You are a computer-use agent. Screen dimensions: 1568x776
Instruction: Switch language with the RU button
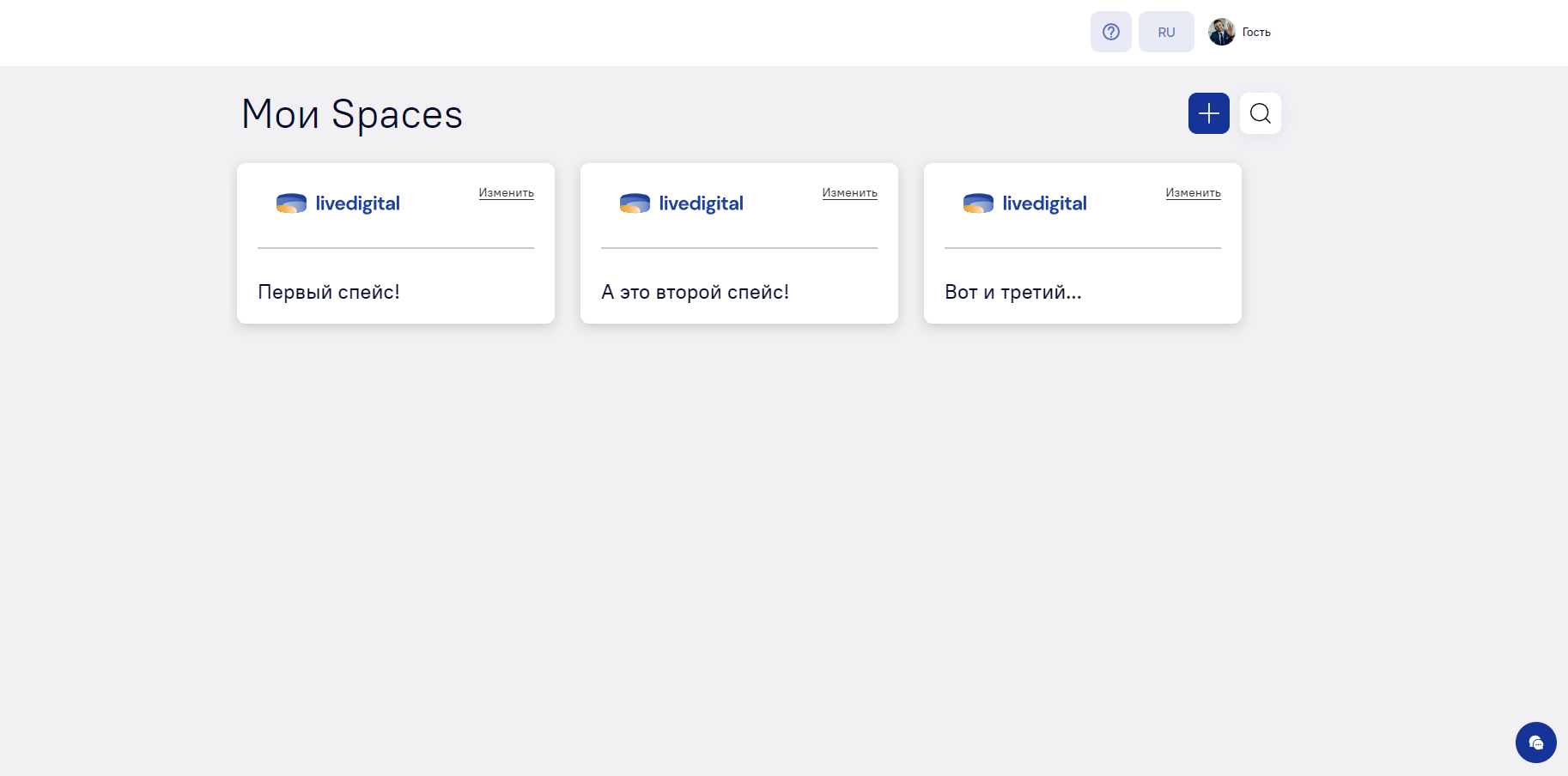click(x=1166, y=32)
